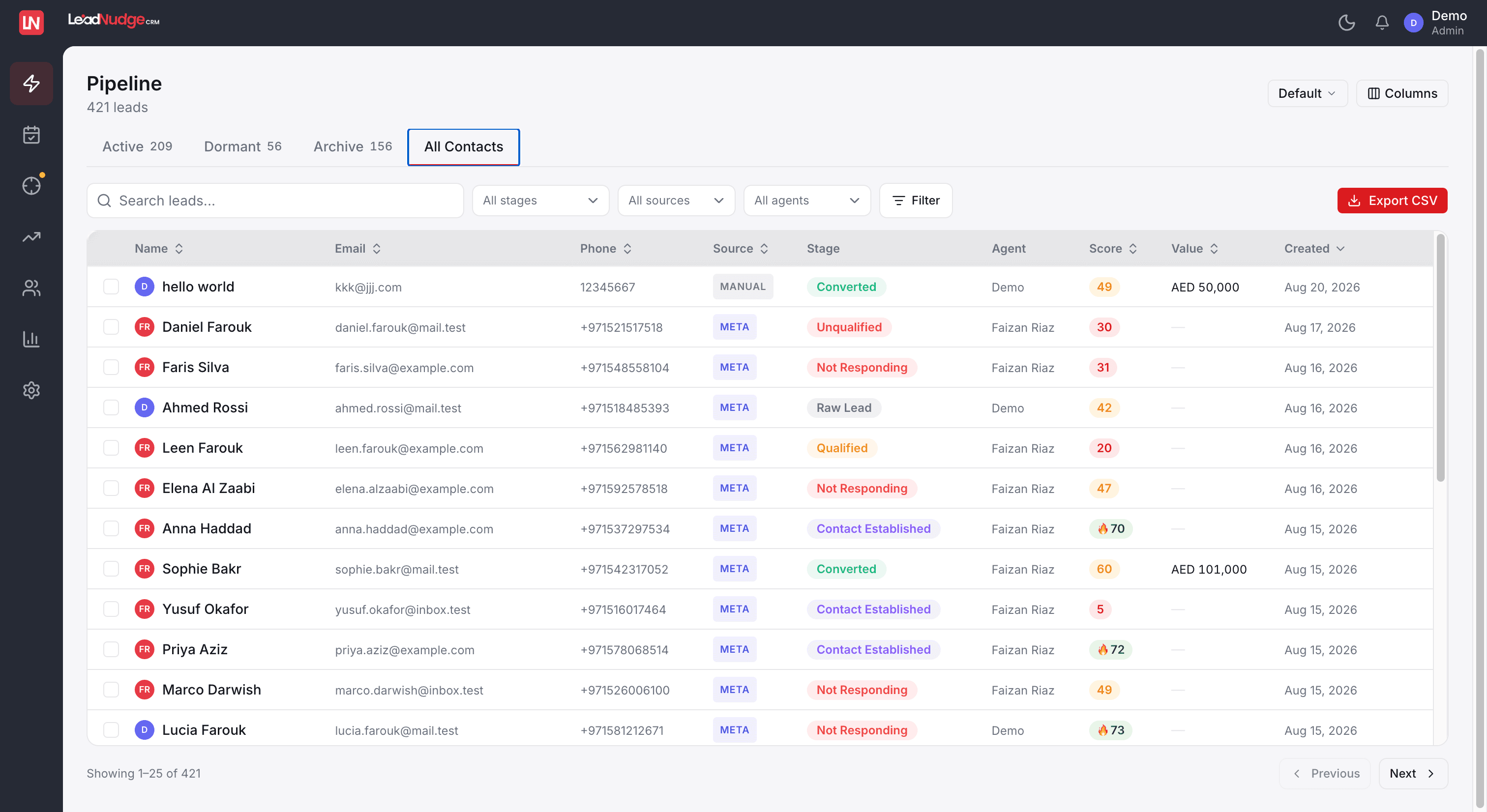Click phone number +971526006100

point(625,690)
